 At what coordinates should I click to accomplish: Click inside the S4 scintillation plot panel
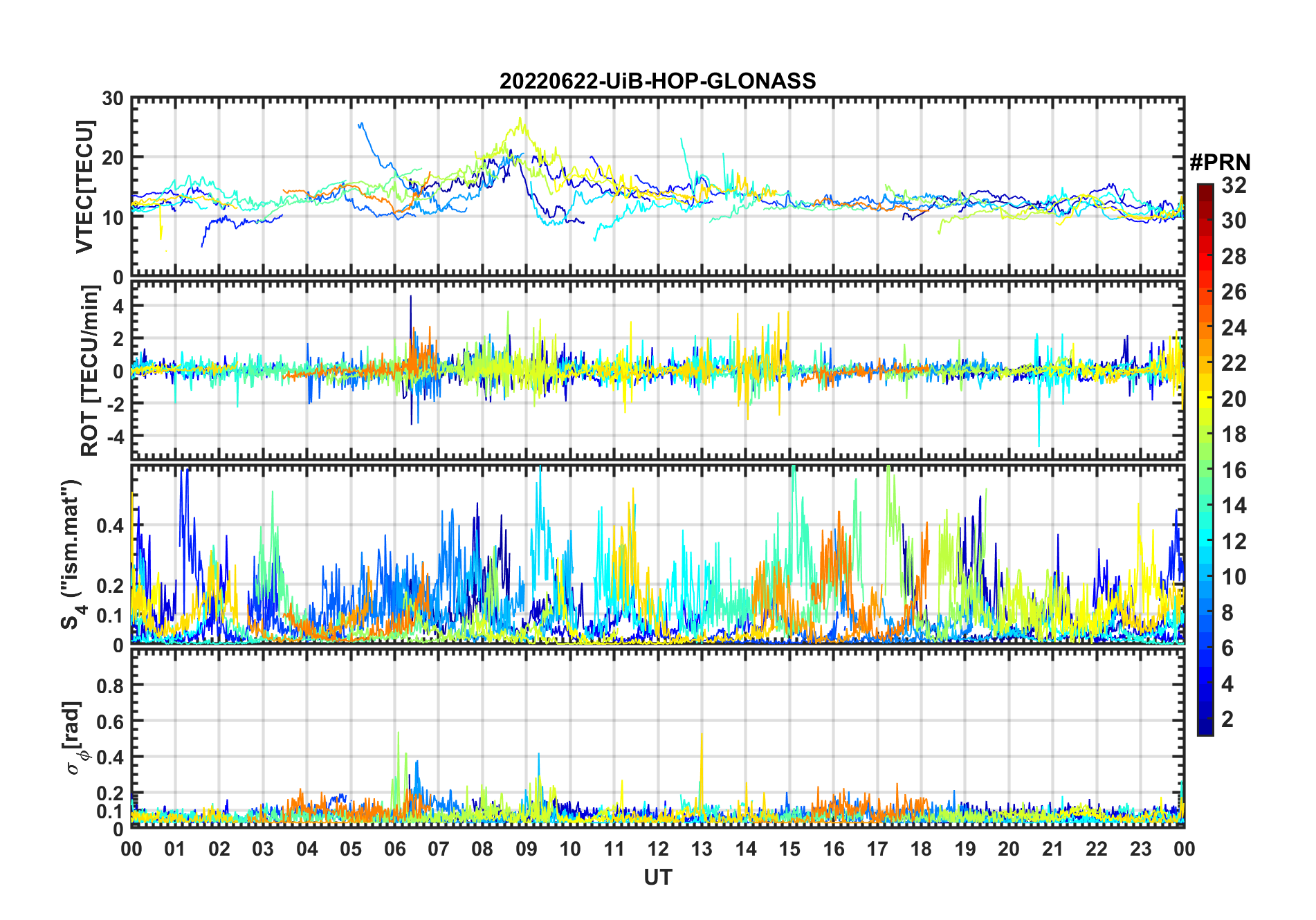[x=657, y=555]
